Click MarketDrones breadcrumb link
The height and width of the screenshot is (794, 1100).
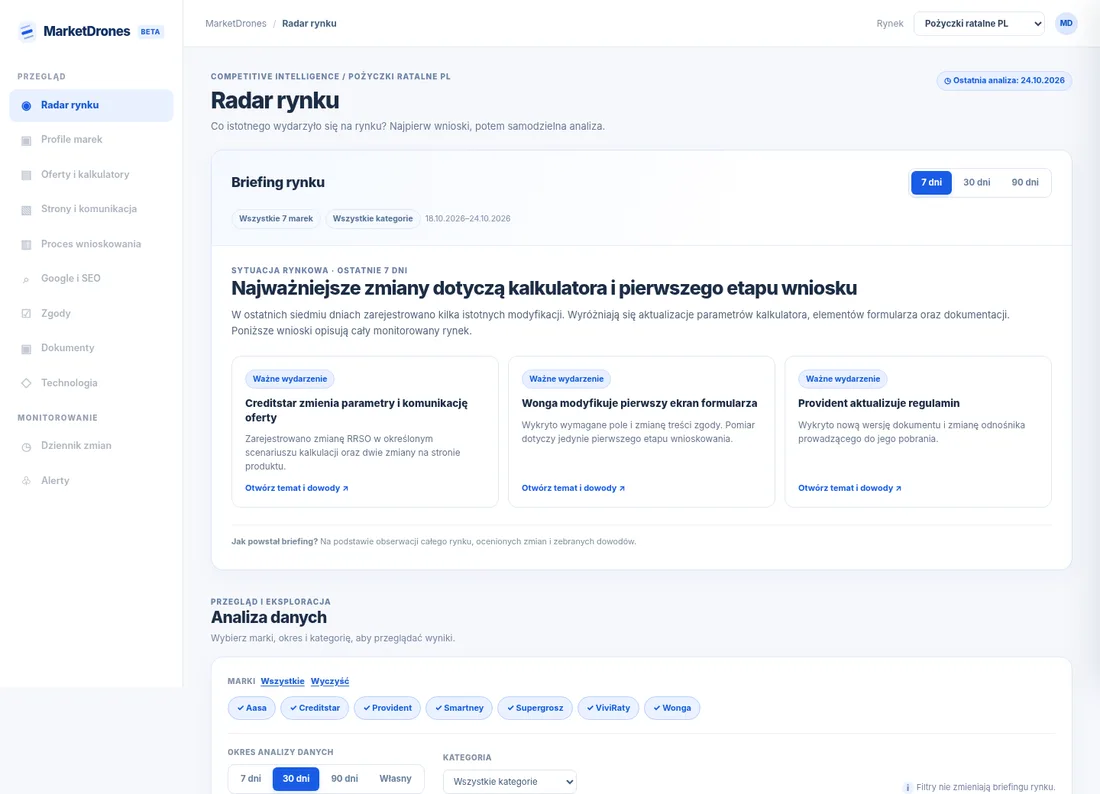point(236,24)
